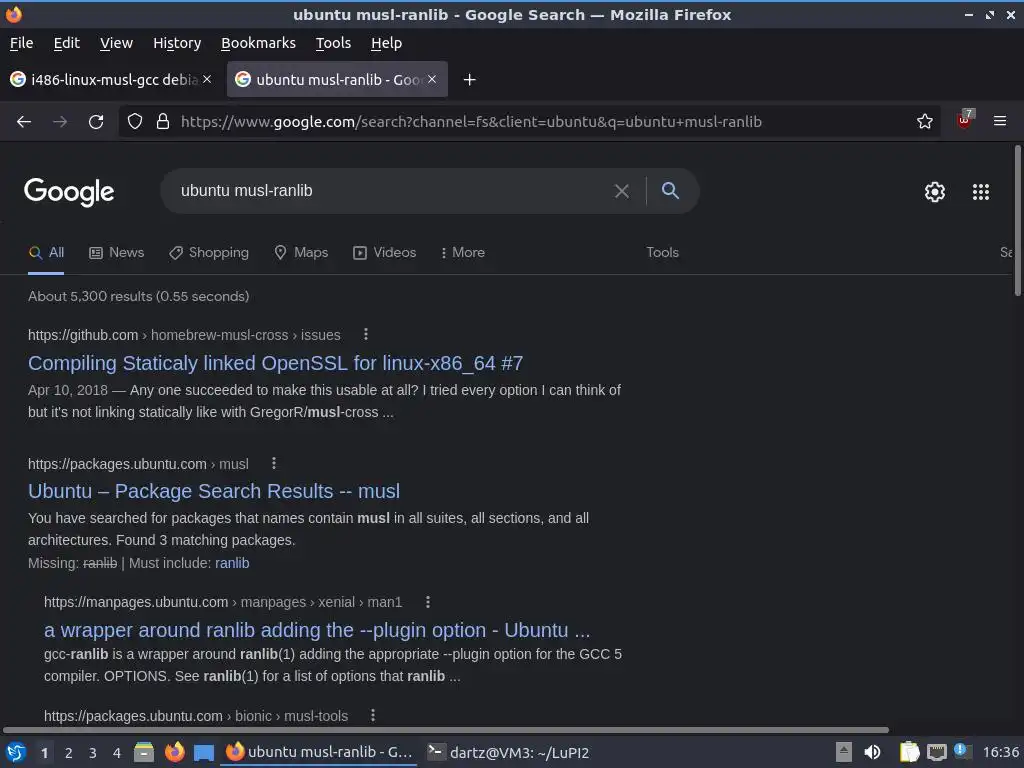
Task: Open notification tray icon with alert
Action: point(962,751)
